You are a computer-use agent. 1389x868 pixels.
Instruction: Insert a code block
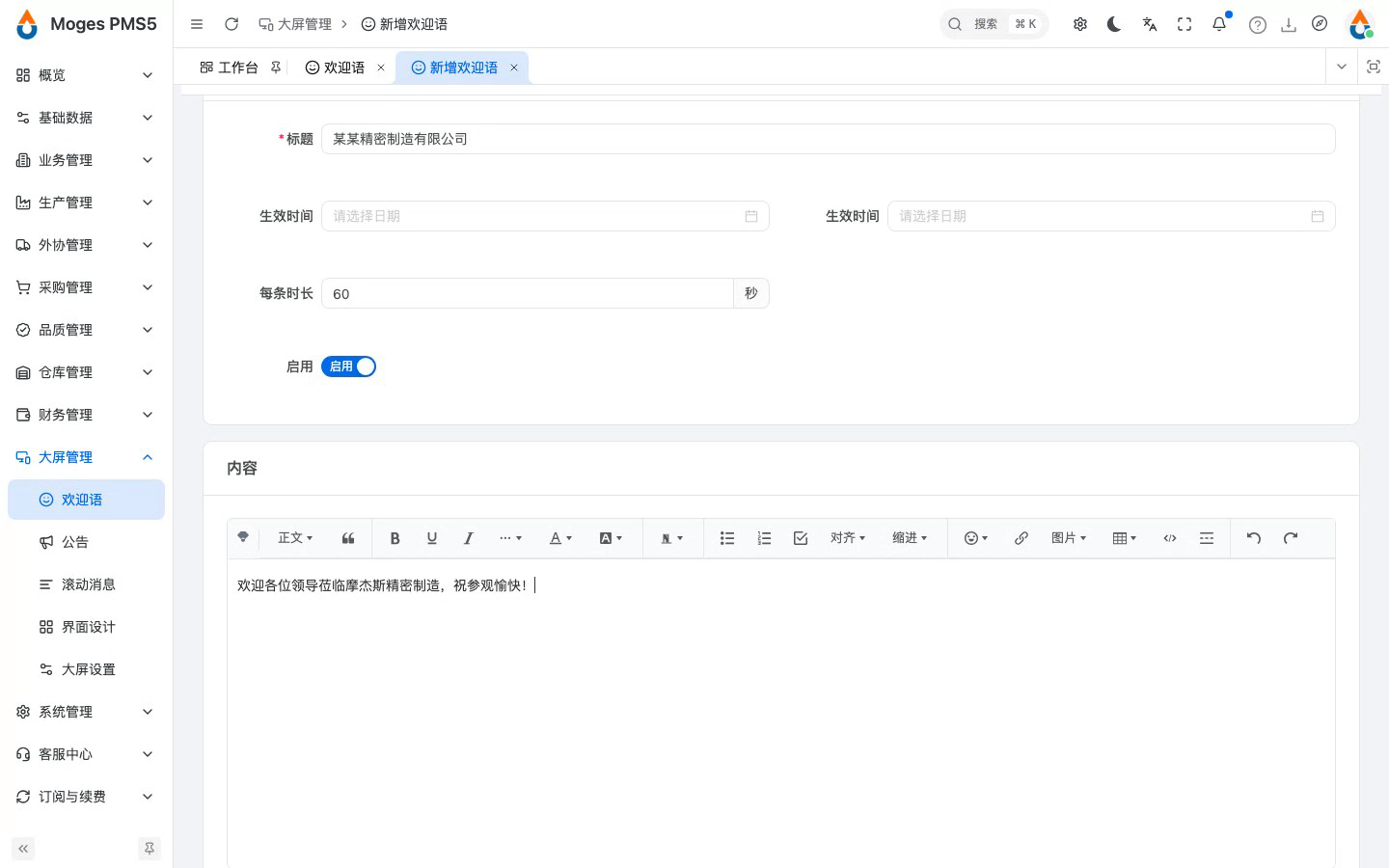(1170, 538)
